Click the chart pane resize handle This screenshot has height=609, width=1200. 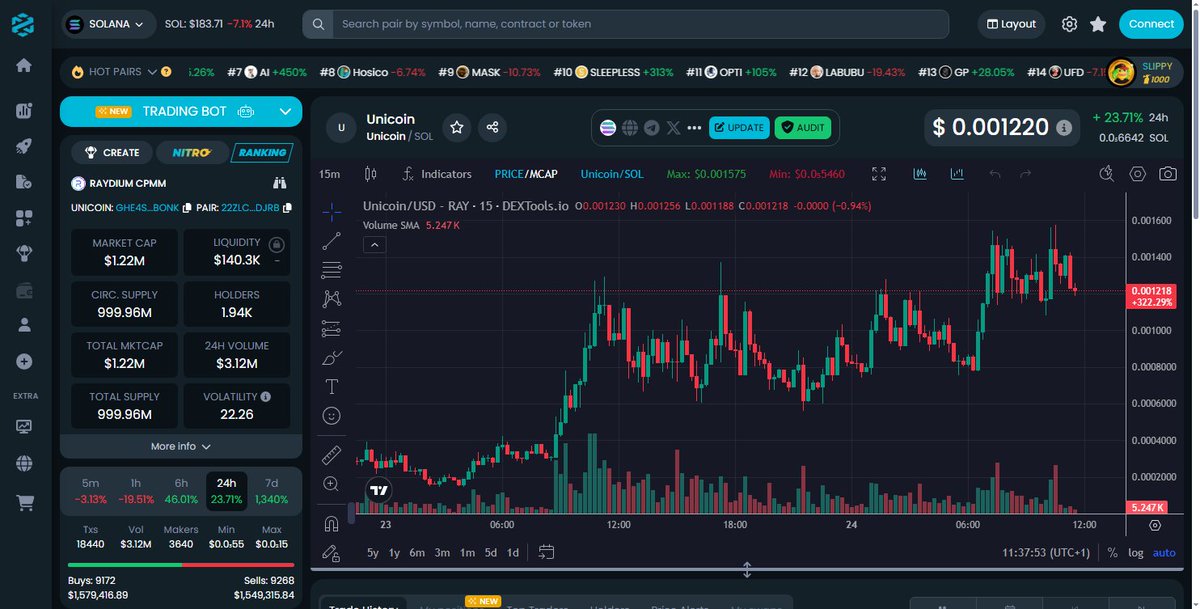pyautogui.click(x=747, y=570)
